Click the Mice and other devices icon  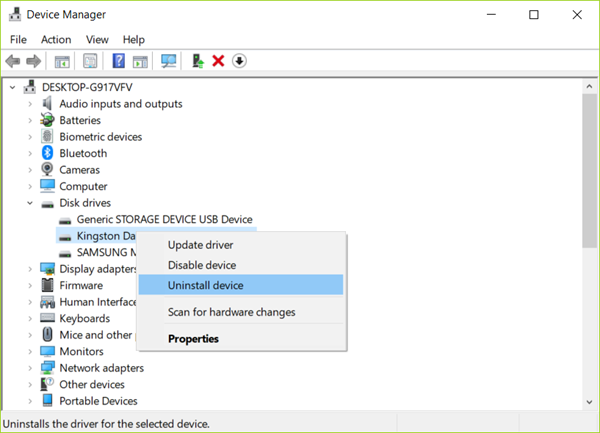[47, 334]
